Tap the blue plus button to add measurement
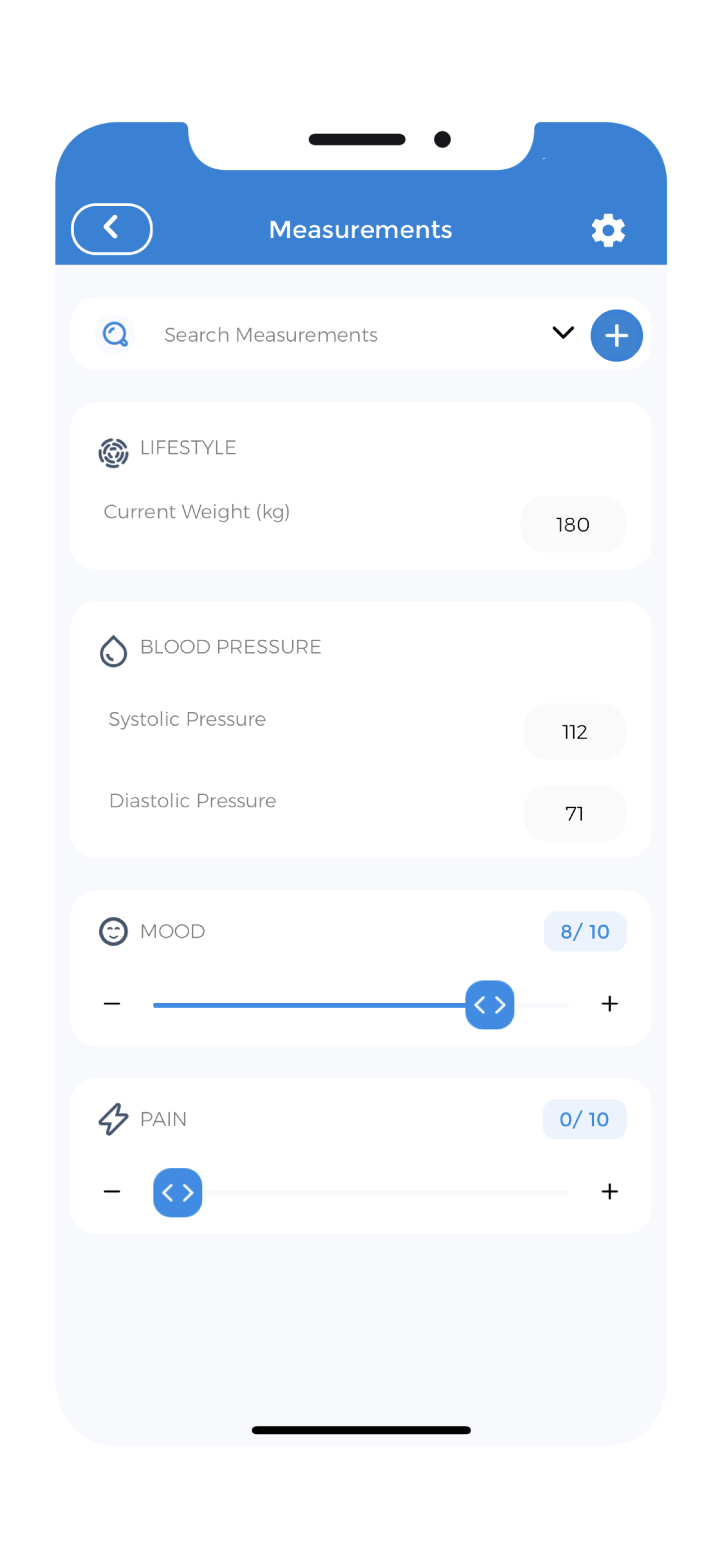The width and height of the screenshot is (724, 1568). pos(616,335)
